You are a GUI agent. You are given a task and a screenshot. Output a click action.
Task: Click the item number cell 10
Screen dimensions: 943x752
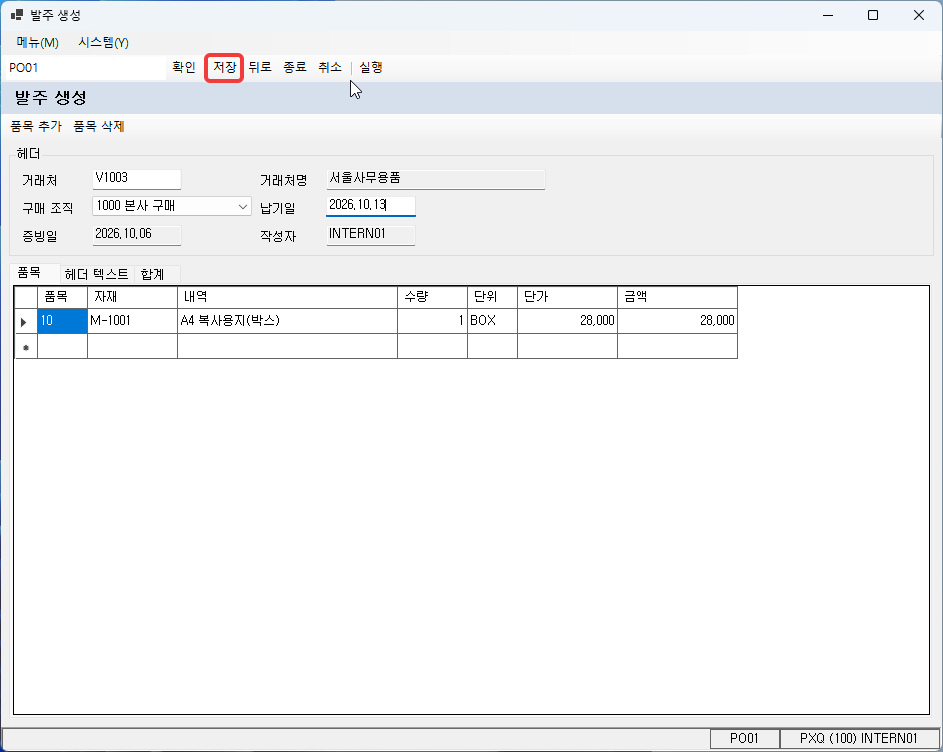coord(63,321)
